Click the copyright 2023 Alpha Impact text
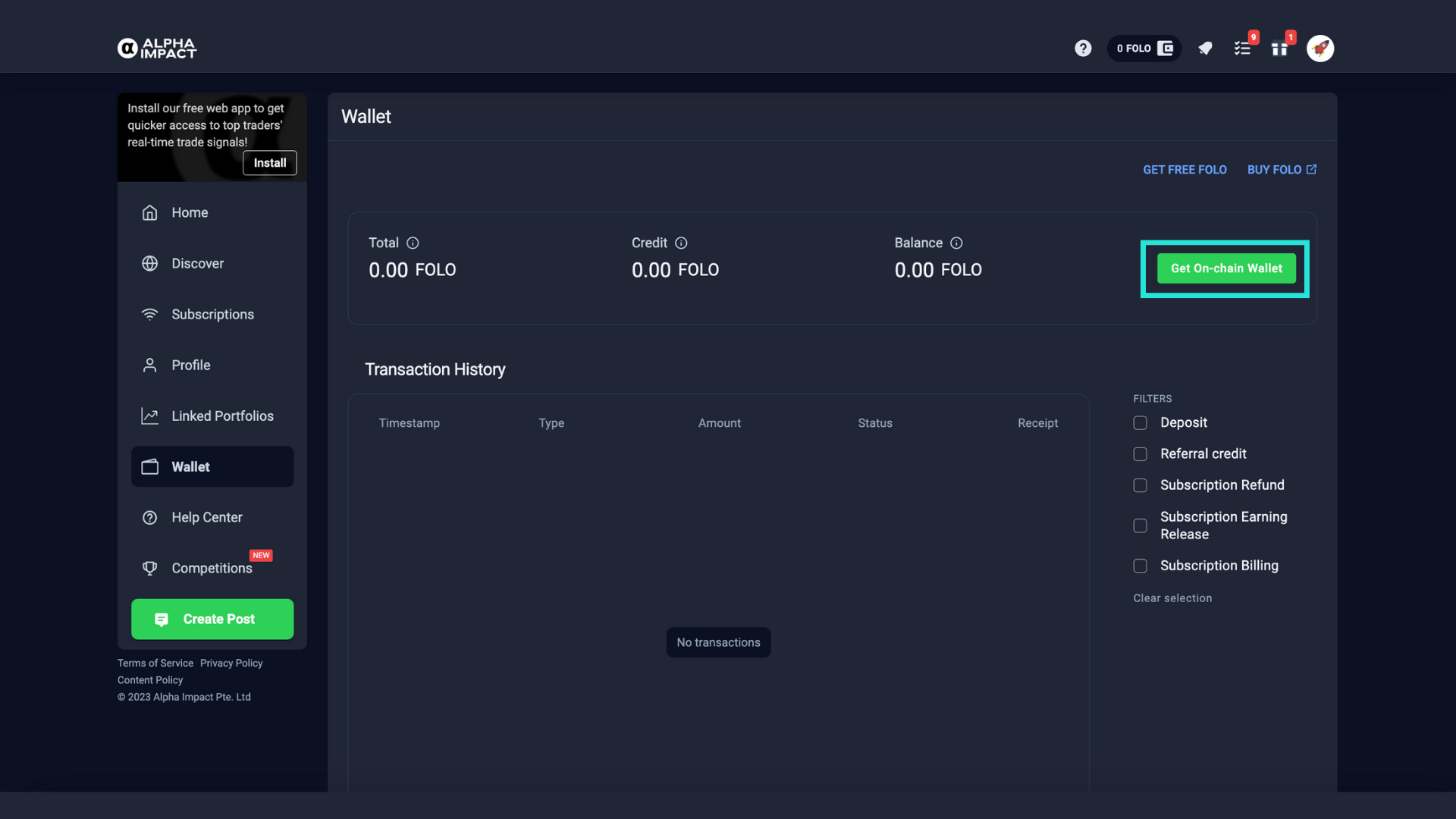1456x819 pixels. [184, 697]
